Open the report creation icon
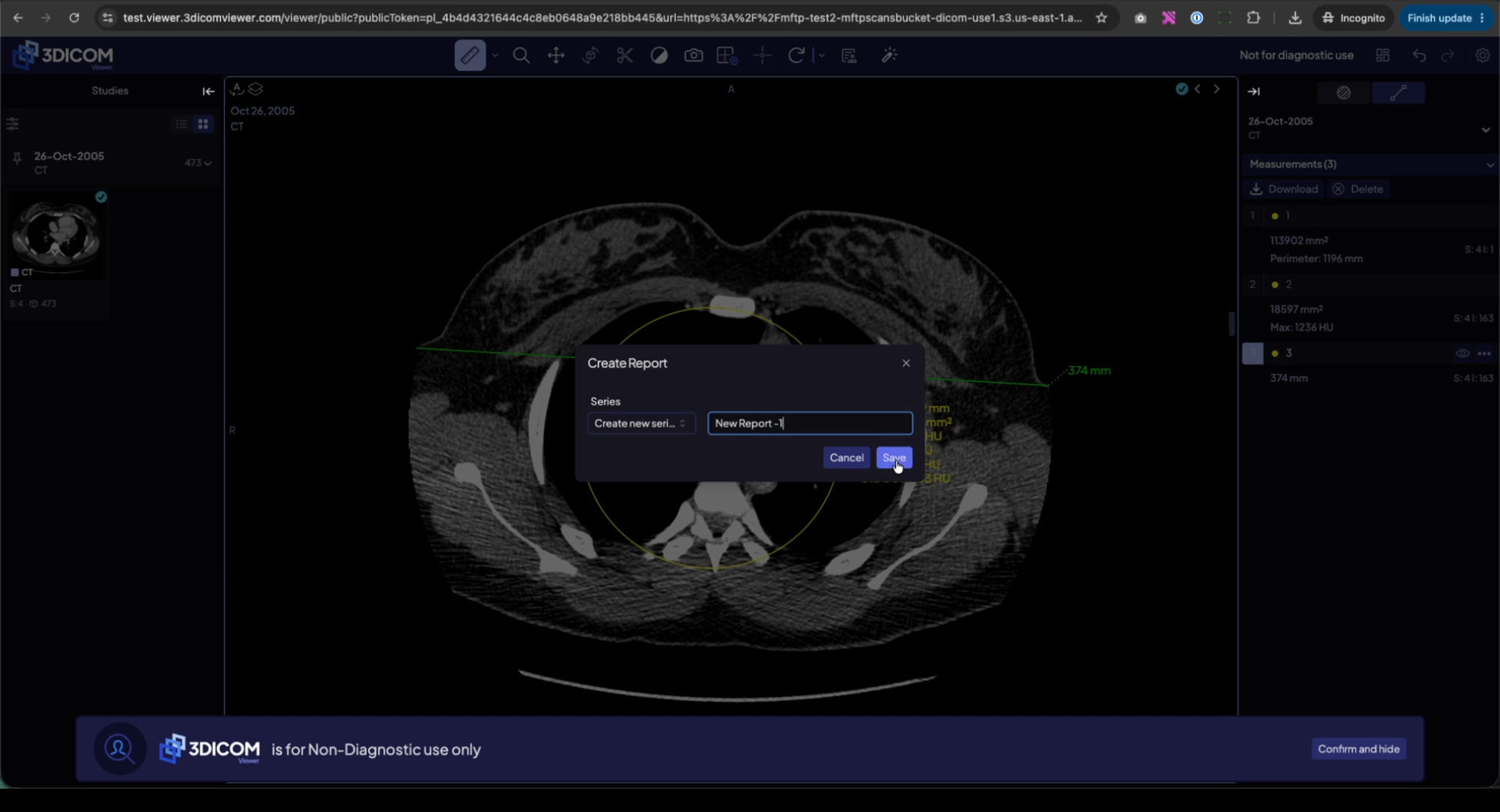Viewport: 1500px width, 812px height. tap(849, 55)
